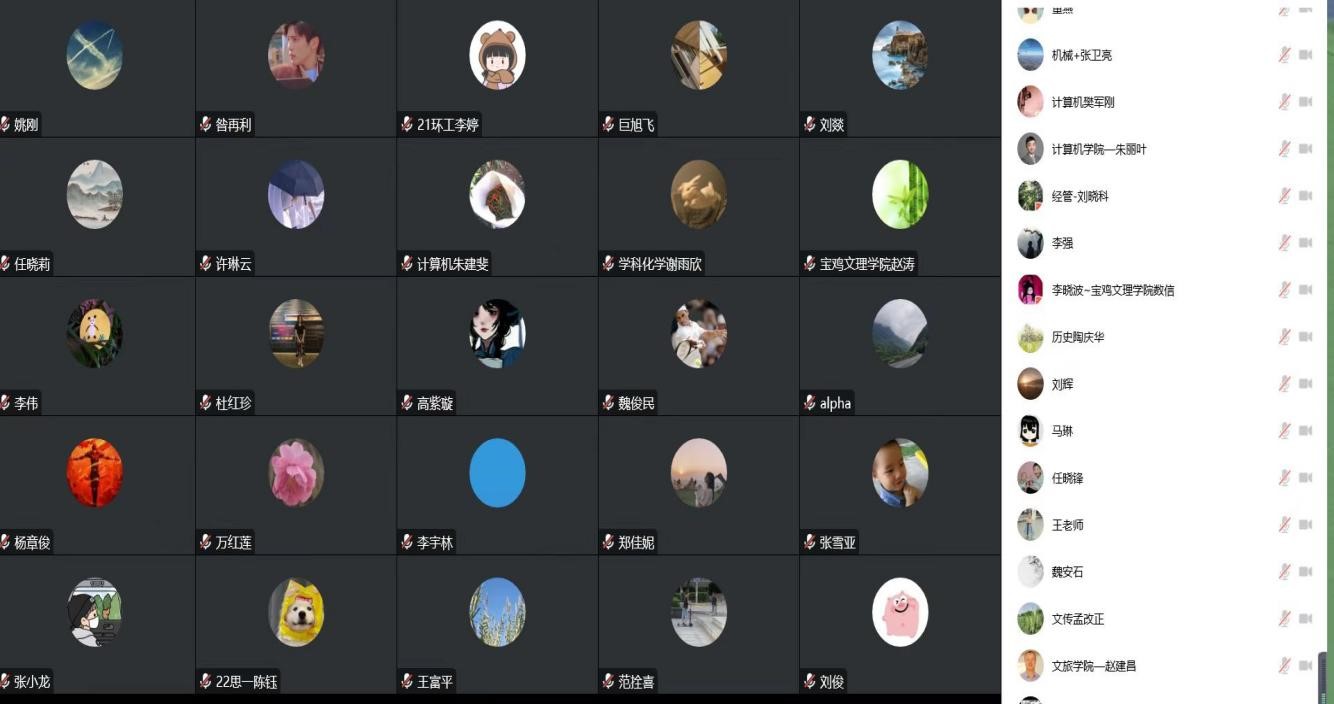Click the mic icon on 姚刚's video tile
Screen dimensions: 1334x704
tap(6, 125)
